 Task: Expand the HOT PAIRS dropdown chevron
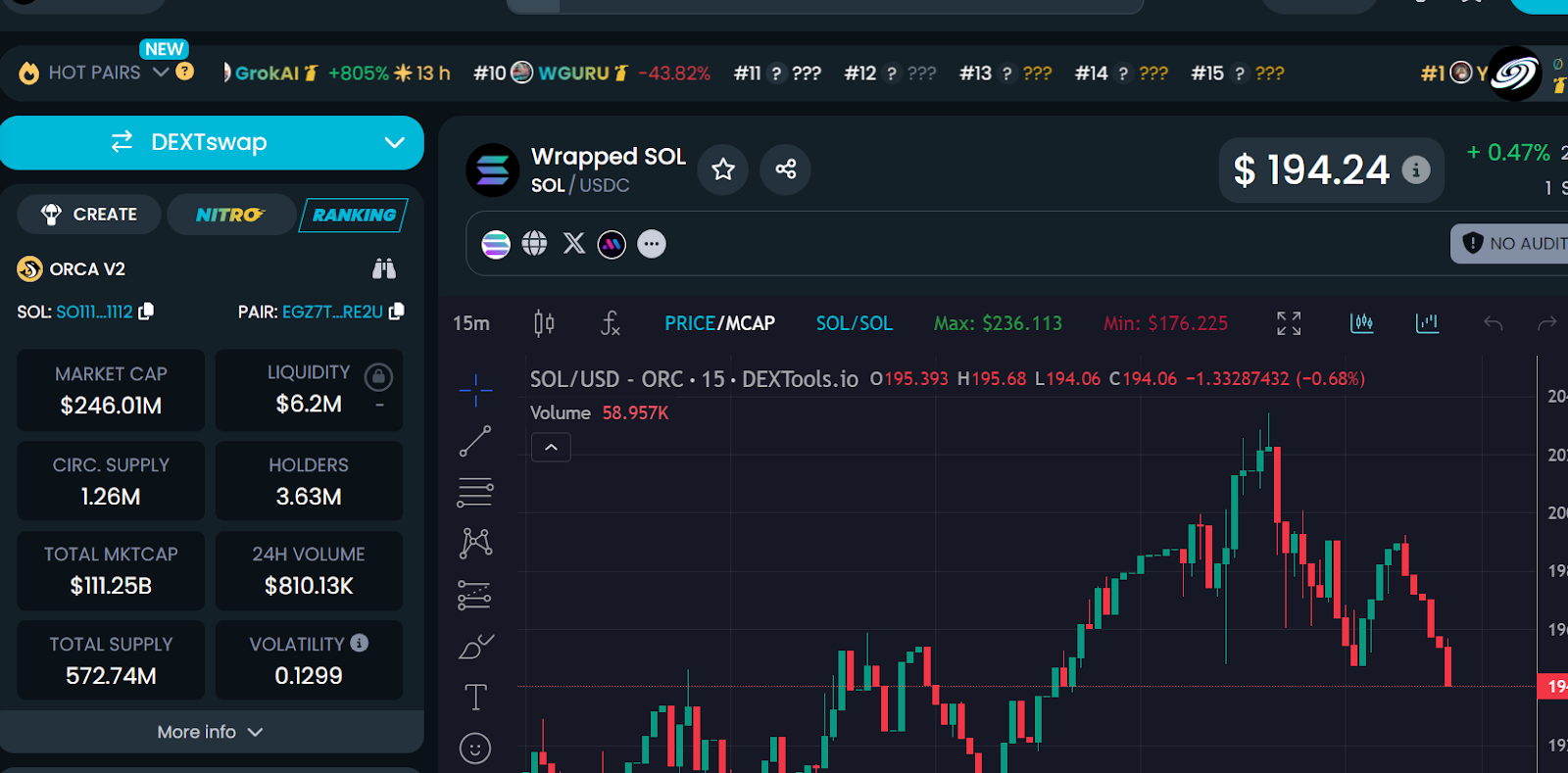[161, 72]
